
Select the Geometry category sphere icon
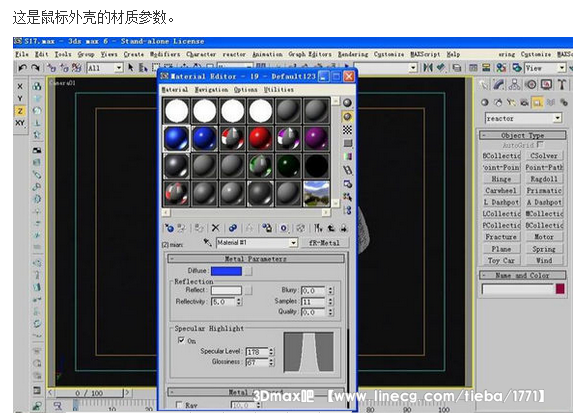(485, 103)
